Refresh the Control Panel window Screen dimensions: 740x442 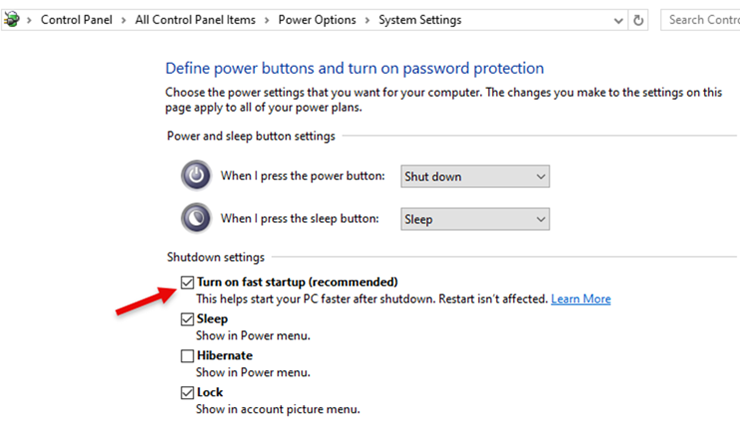point(639,20)
